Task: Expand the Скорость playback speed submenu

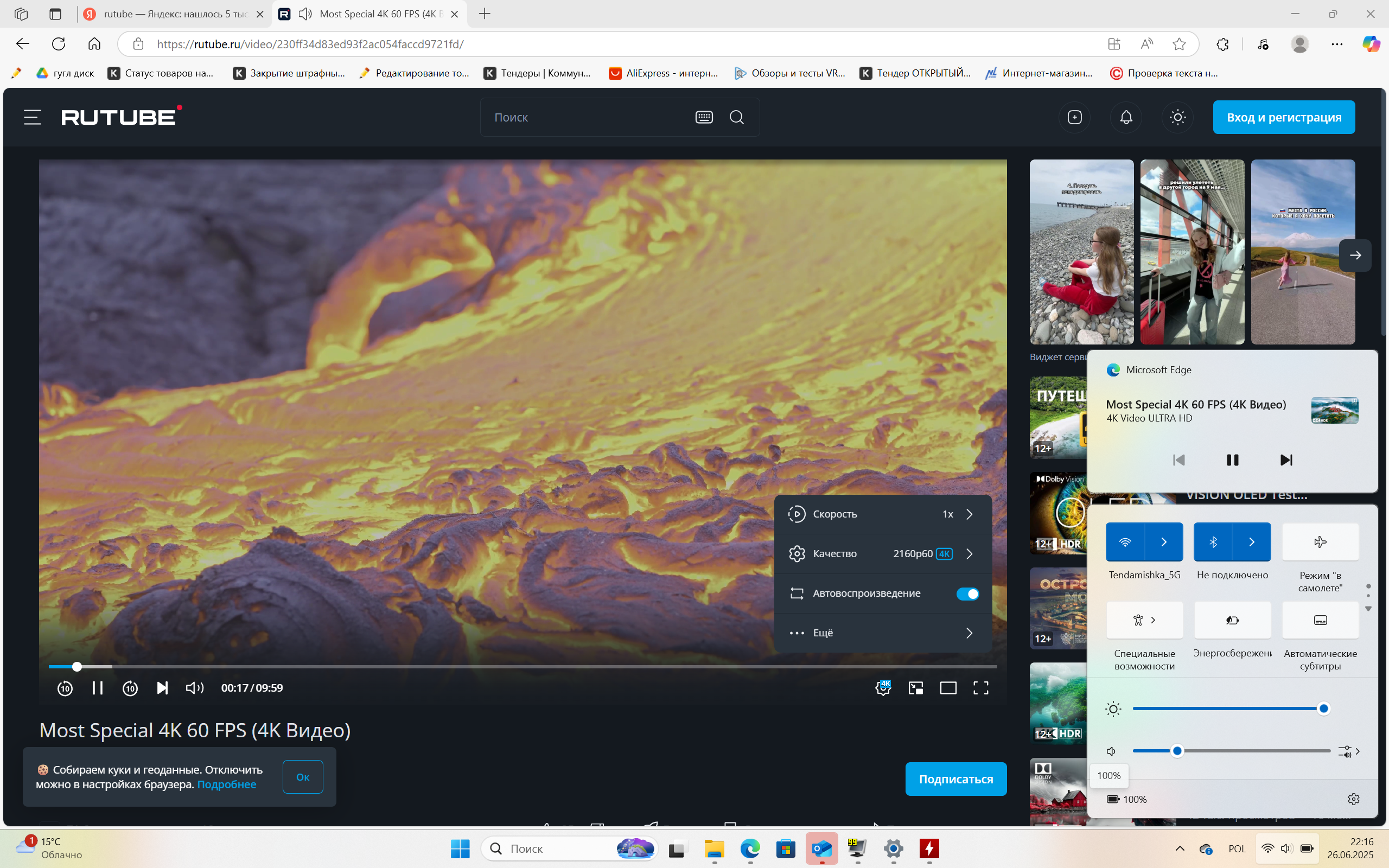Action: [x=883, y=514]
